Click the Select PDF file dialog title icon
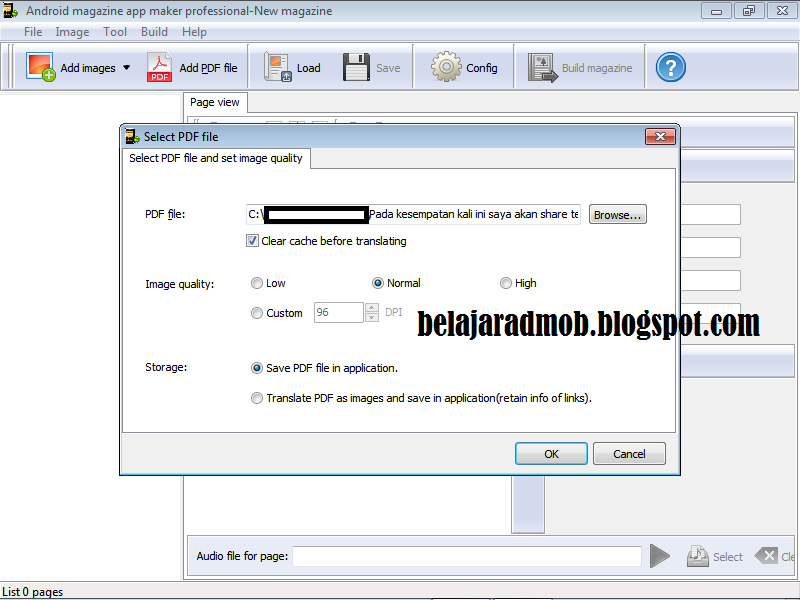The image size is (800, 600). [133, 136]
